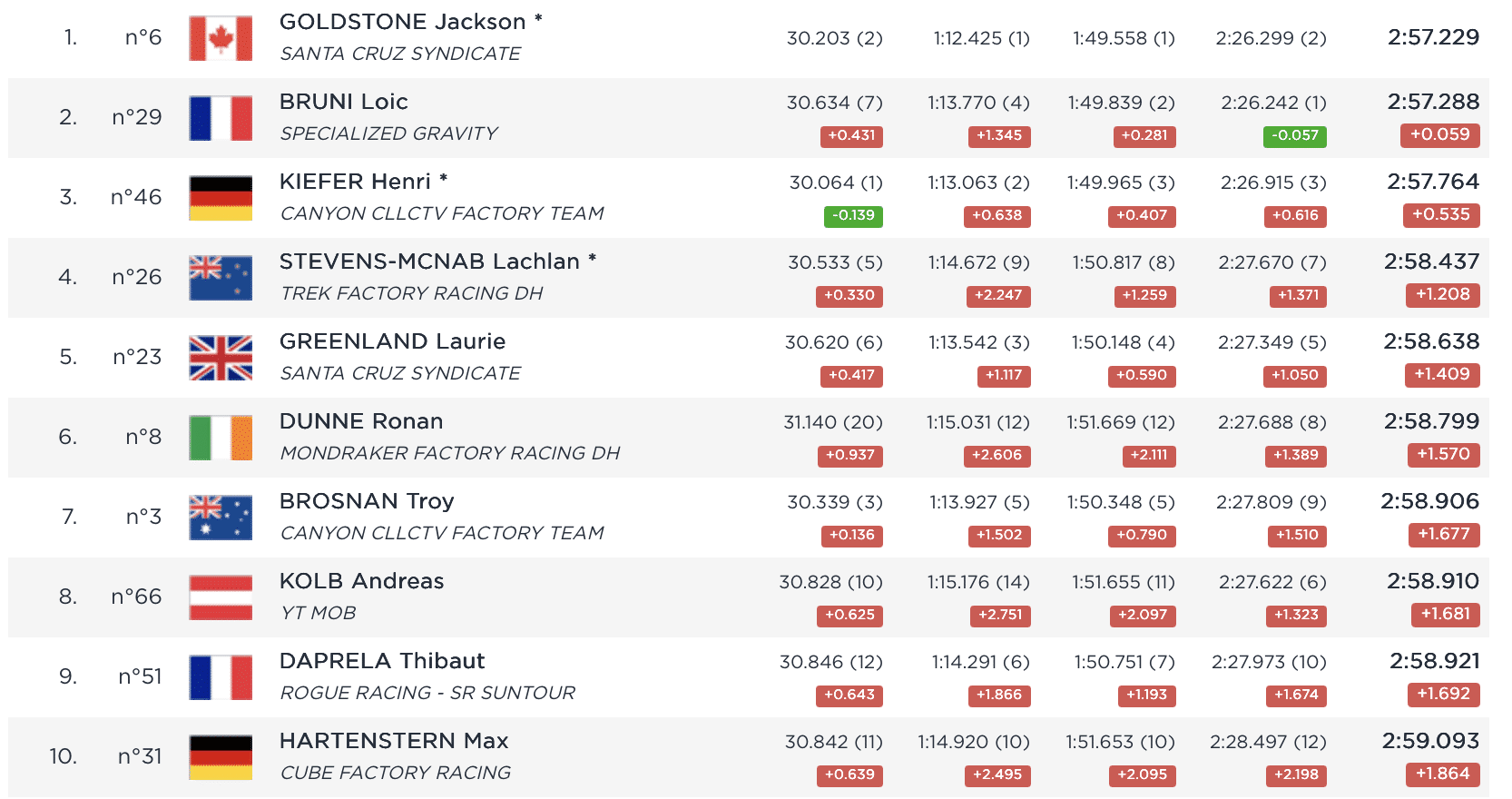
Task: Open rider GOLDSTONE Jackson's name link
Action: [402, 22]
